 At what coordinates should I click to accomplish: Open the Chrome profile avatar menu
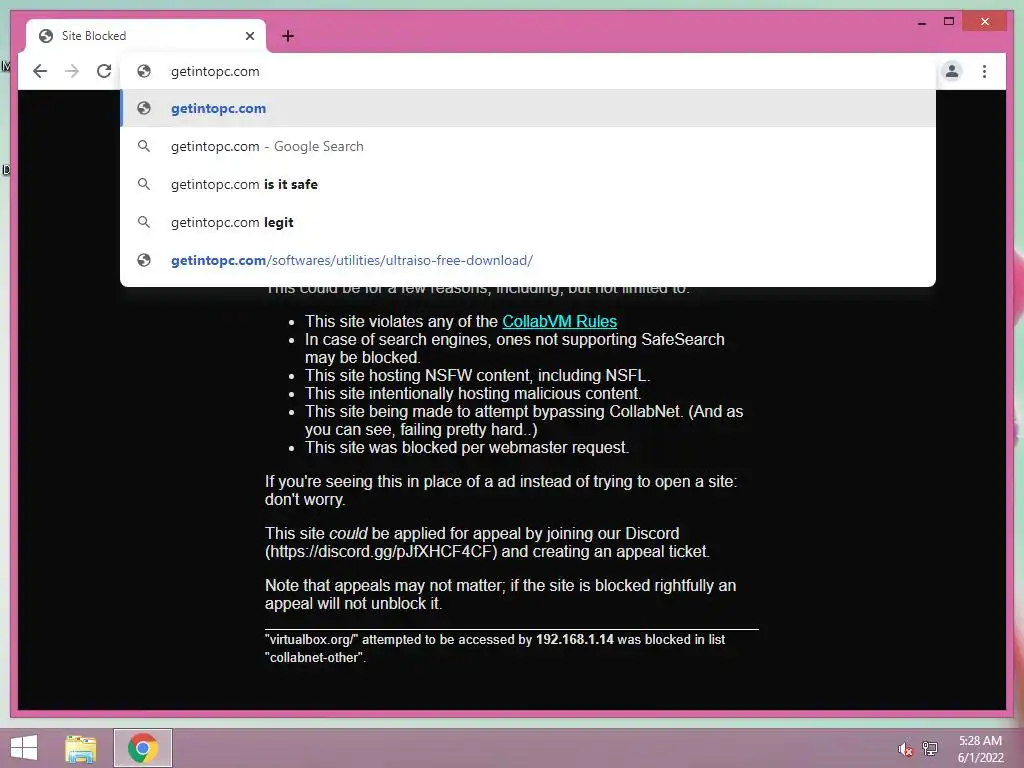[952, 71]
